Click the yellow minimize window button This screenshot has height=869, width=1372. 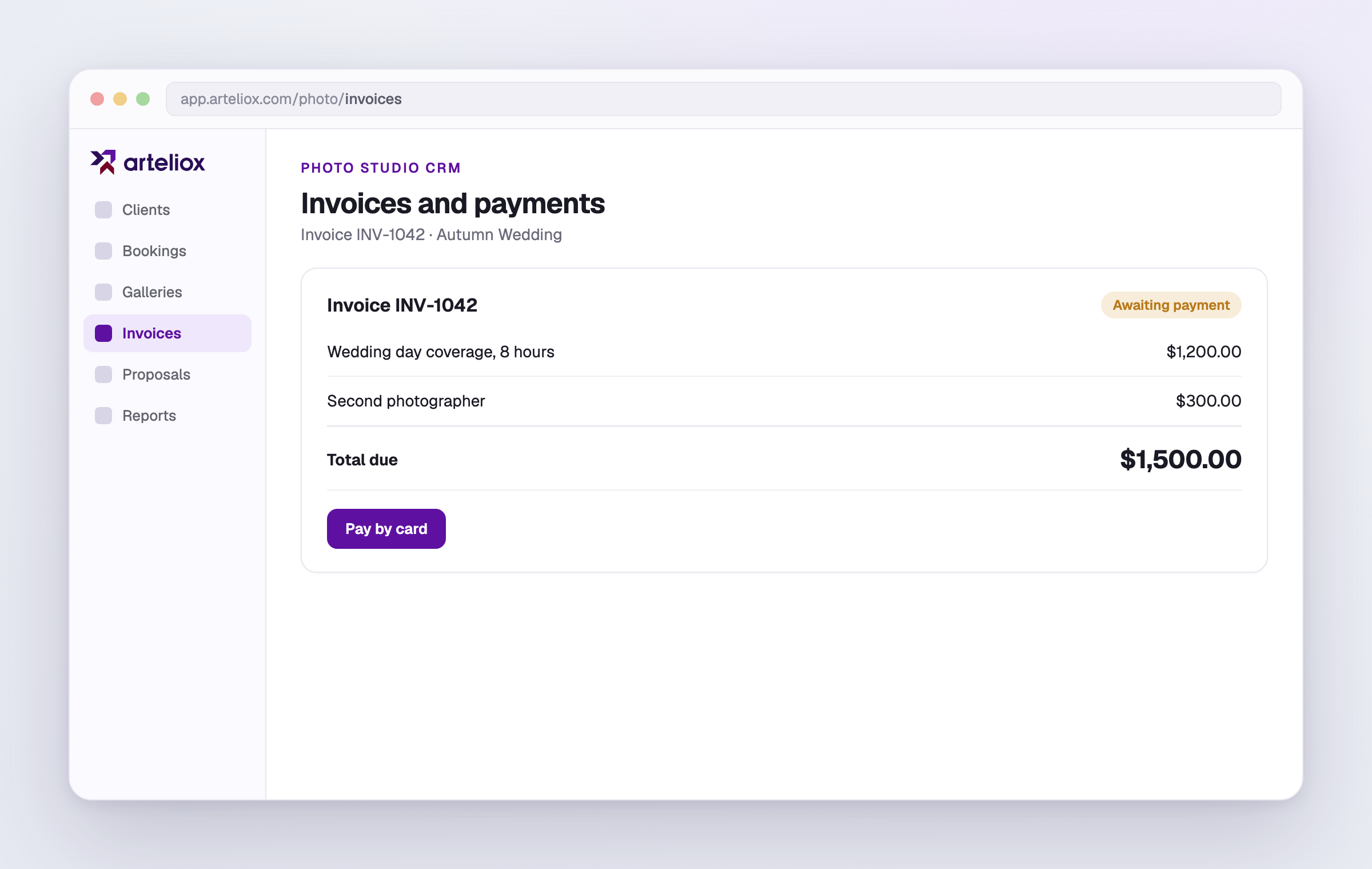(x=120, y=99)
